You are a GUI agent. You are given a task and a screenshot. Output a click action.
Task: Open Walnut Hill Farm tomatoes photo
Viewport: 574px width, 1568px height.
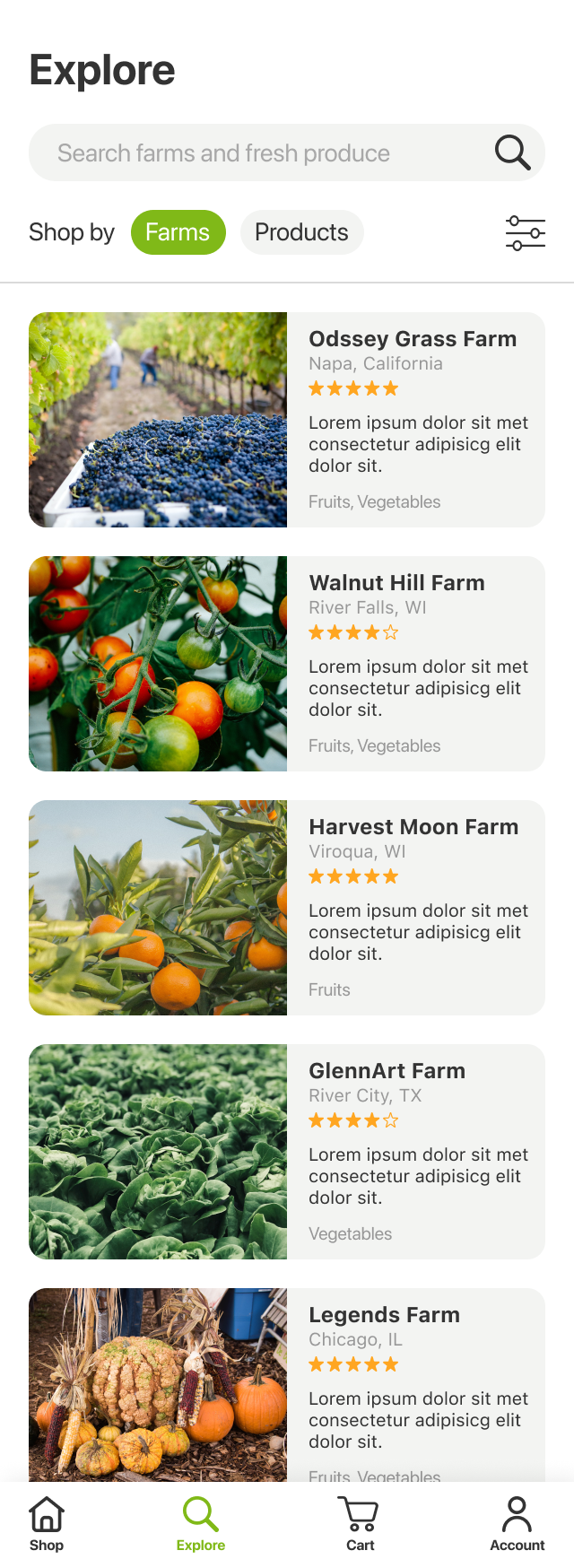158,664
